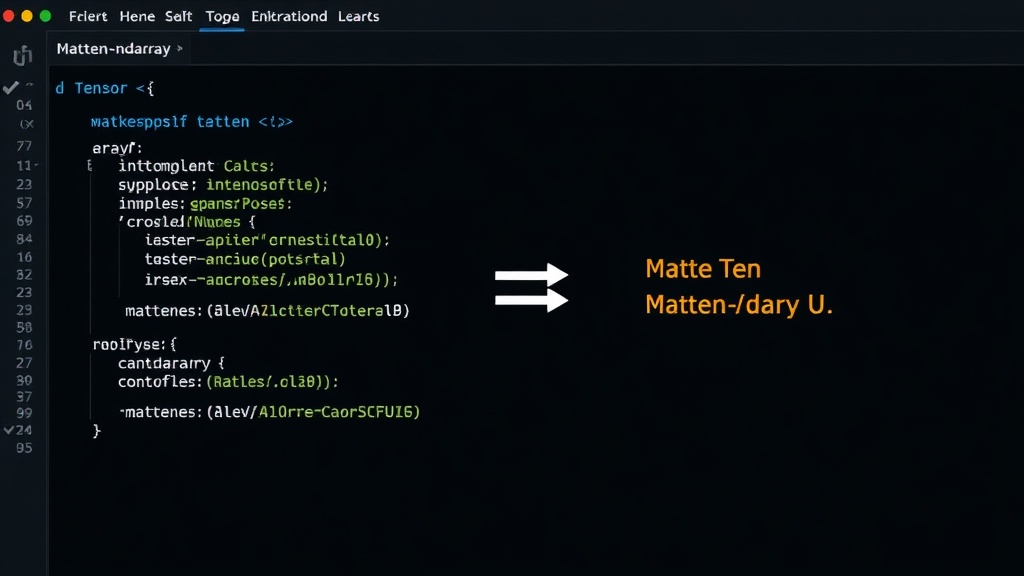The height and width of the screenshot is (576, 1024).
Task: Click line number 69 in the gutter
Action: pos(24,221)
